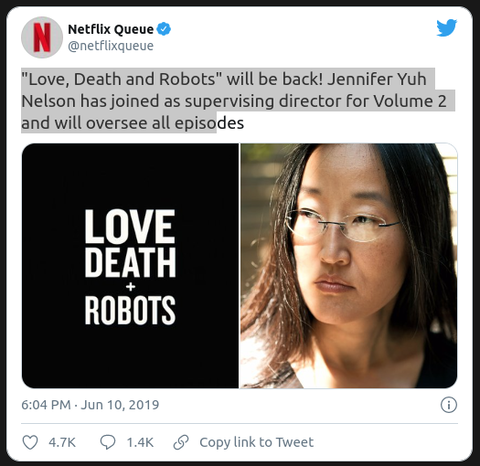The height and width of the screenshot is (466, 480).
Task: Open replies via speech bubble icon
Action: (x=108, y=442)
